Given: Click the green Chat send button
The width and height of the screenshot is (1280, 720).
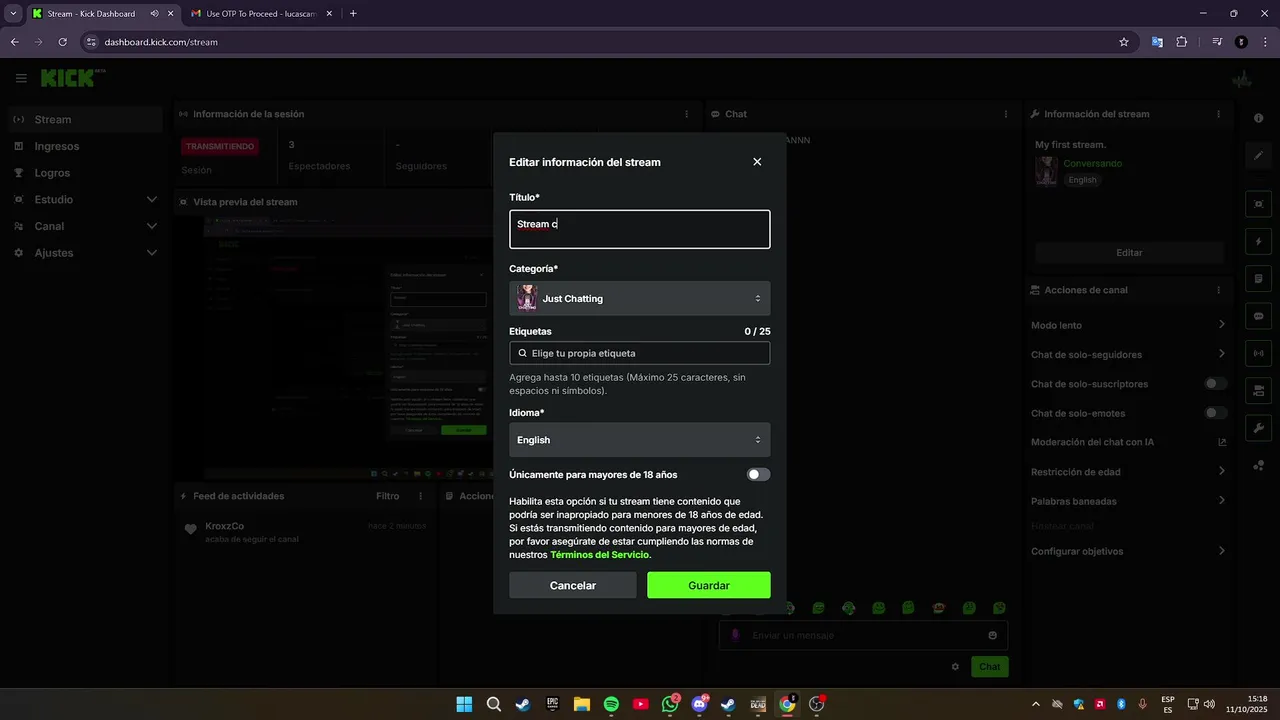Looking at the screenshot, I should click(989, 667).
